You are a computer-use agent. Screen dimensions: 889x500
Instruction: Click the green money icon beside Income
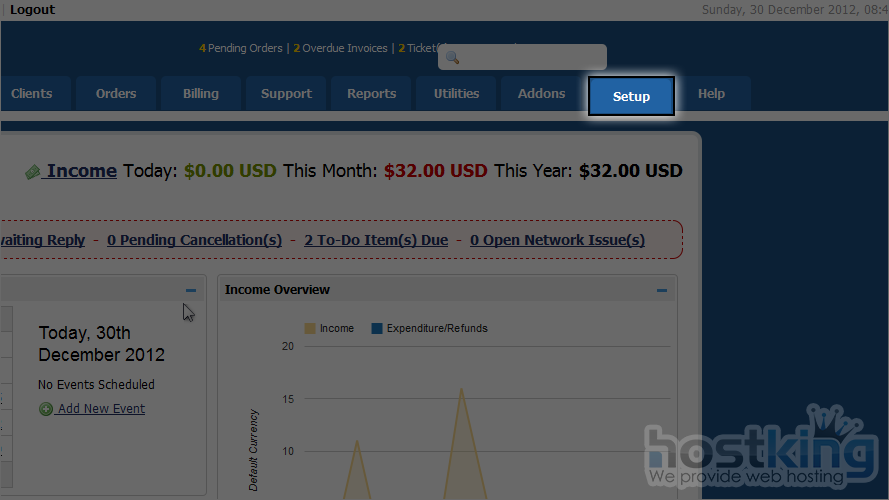(33, 172)
